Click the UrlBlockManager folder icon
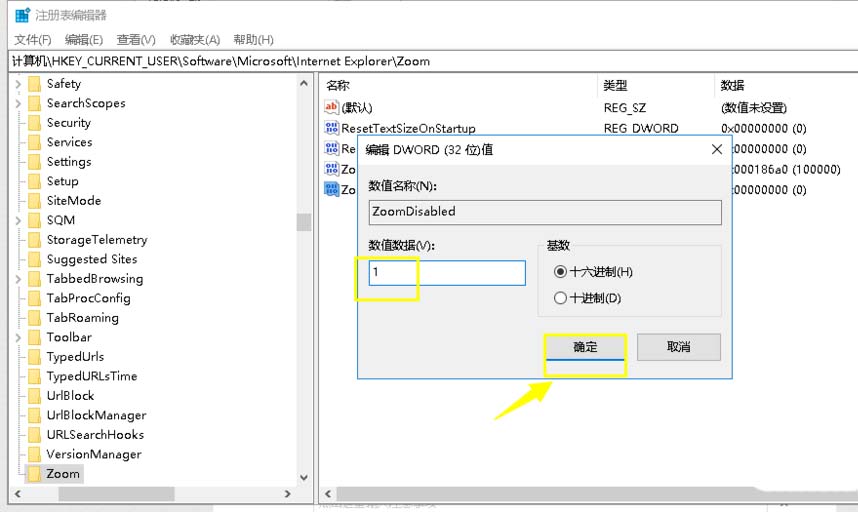This screenshot has height=512, width=858. click(x=34, y=415)
